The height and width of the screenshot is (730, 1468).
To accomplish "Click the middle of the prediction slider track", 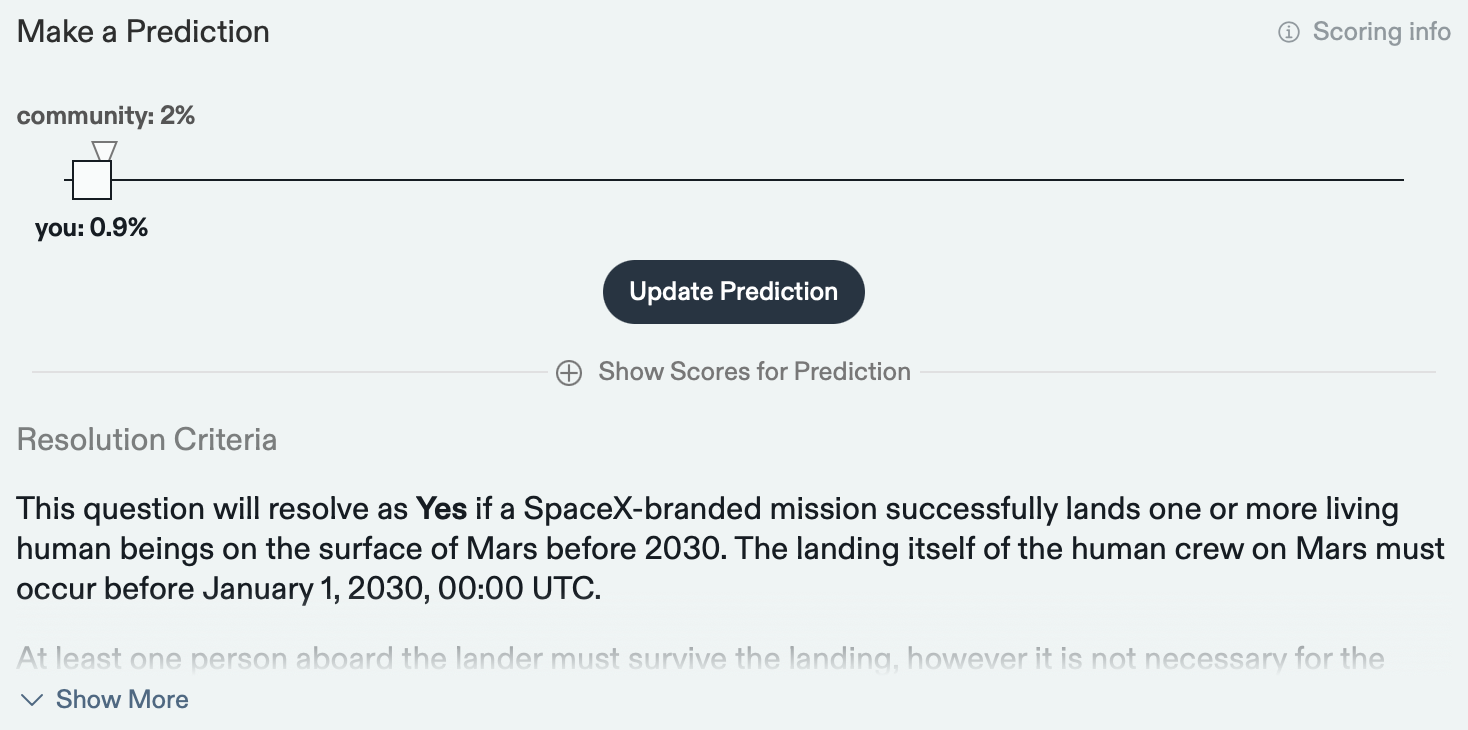I will click(735, 180).
